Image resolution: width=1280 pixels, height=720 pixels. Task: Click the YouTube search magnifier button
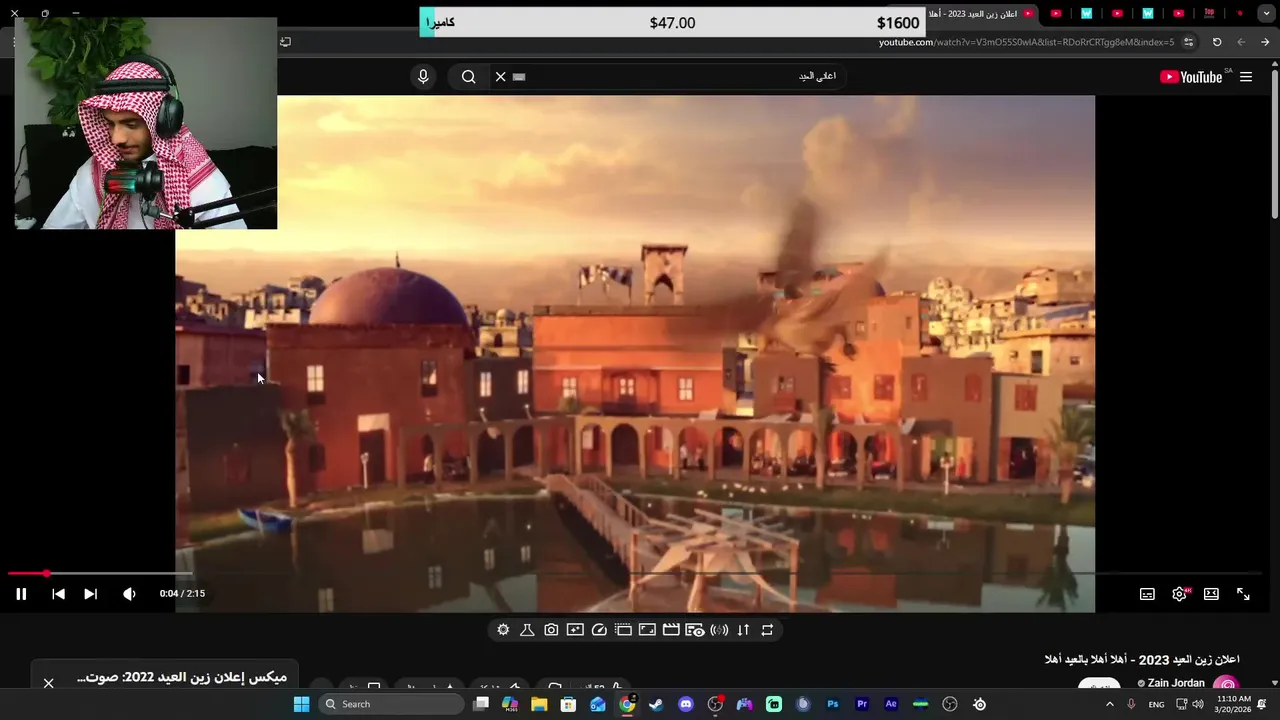468,77
